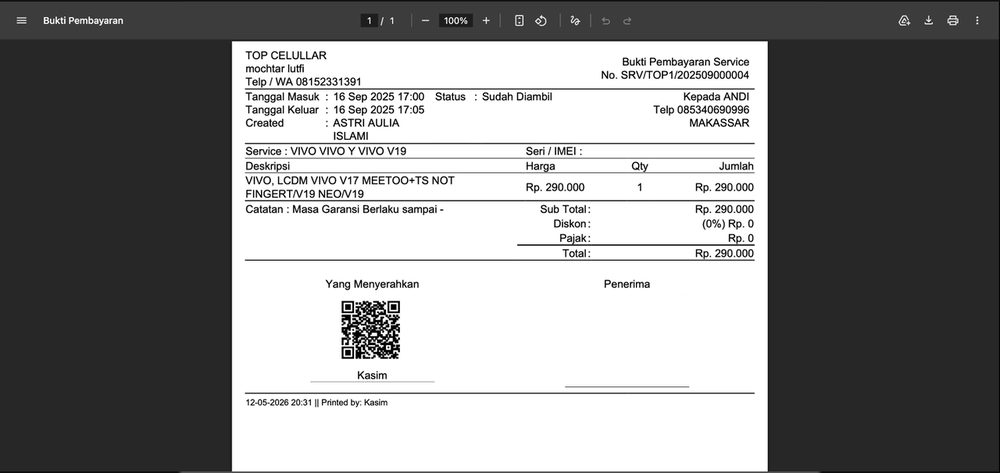1000x473 pixels.
Task: Click the Catatan Masa Garansi note
Action: (344, 209)
